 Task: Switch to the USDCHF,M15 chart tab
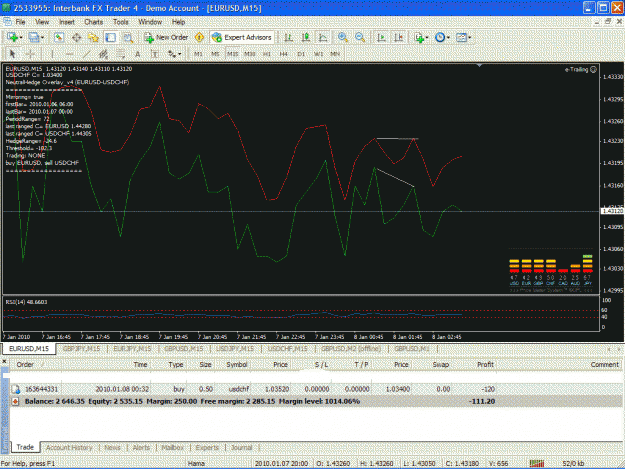287,349
